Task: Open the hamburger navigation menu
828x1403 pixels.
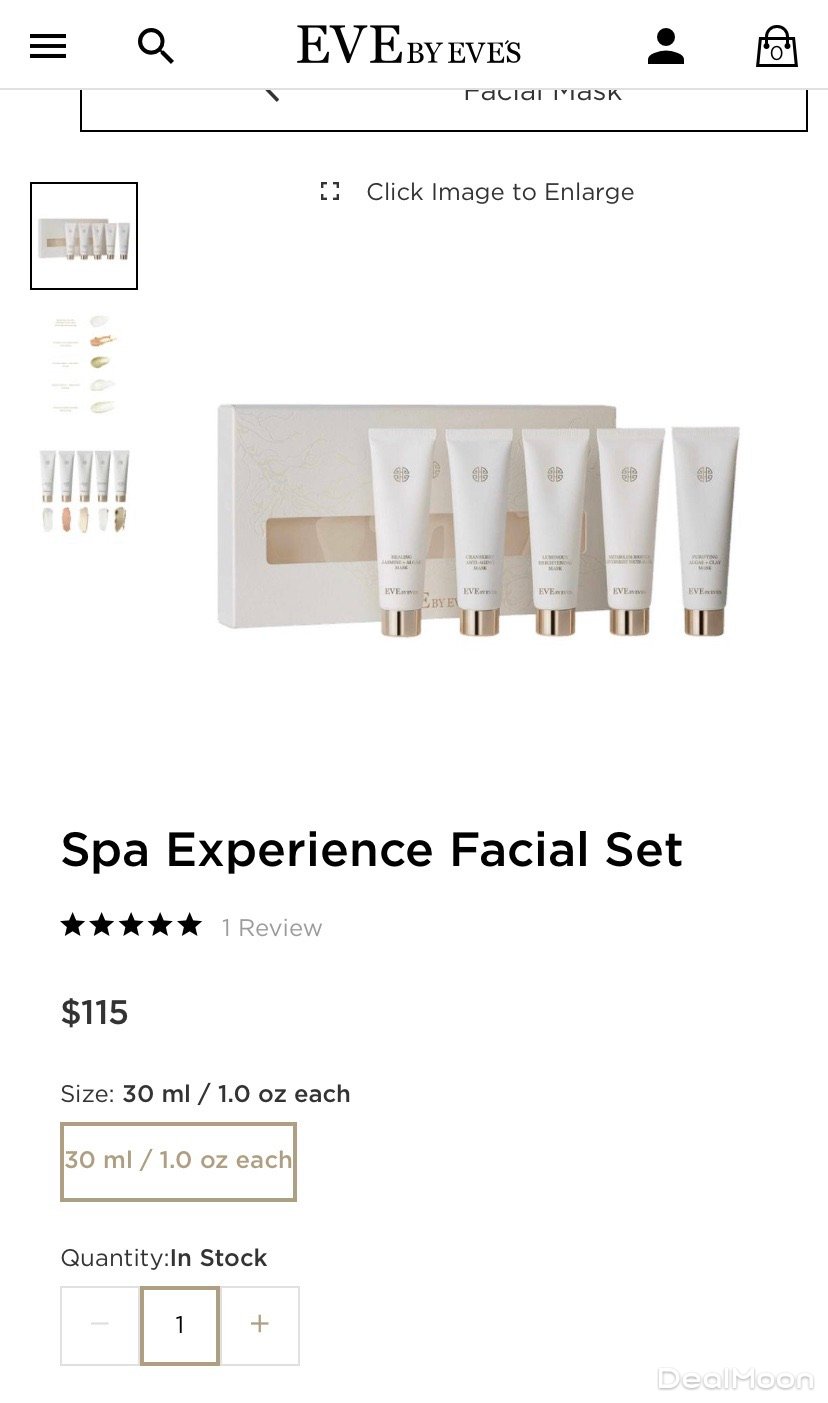Action: [48, 46]
